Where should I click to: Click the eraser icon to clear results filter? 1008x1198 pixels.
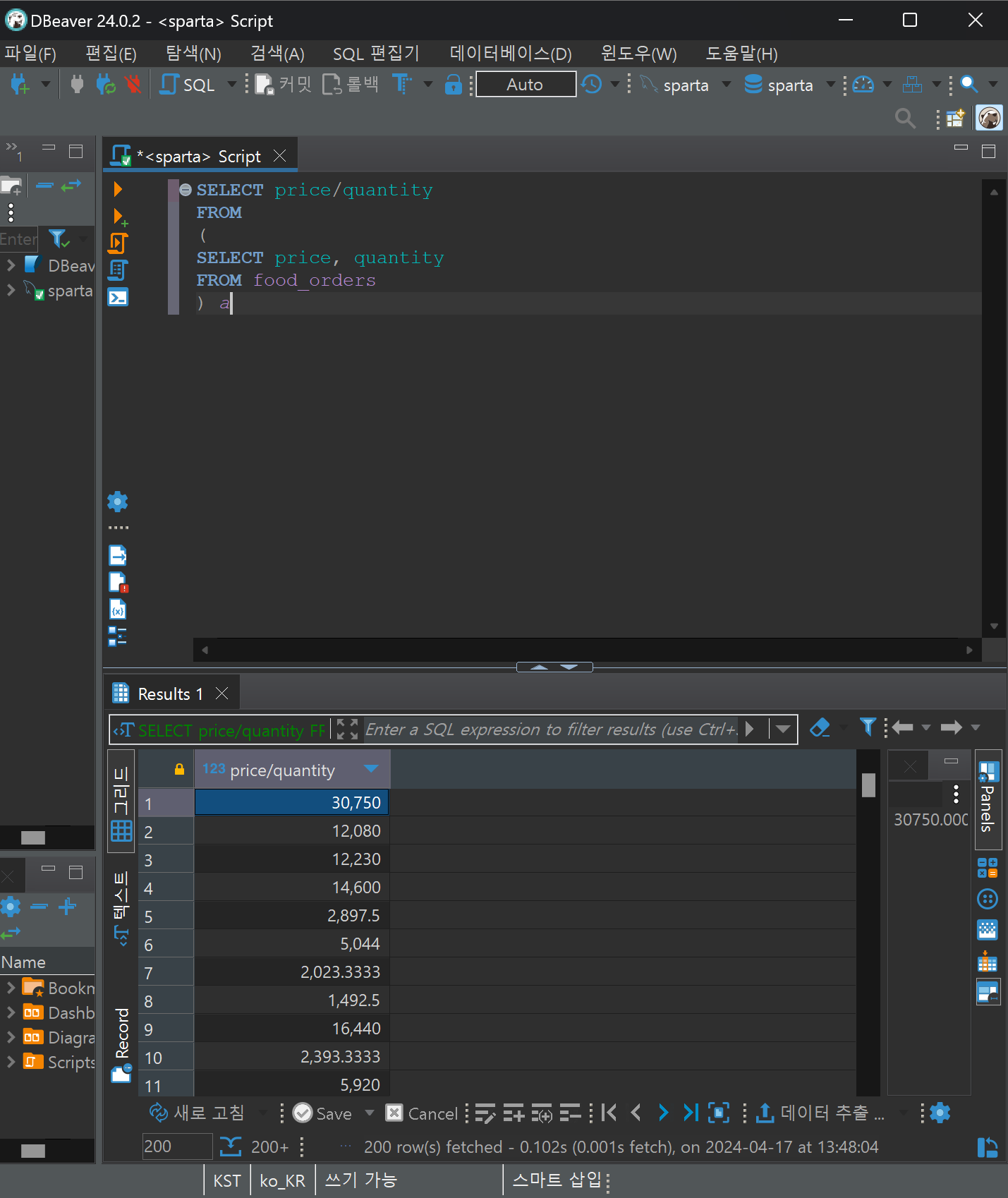click(820, 728)
